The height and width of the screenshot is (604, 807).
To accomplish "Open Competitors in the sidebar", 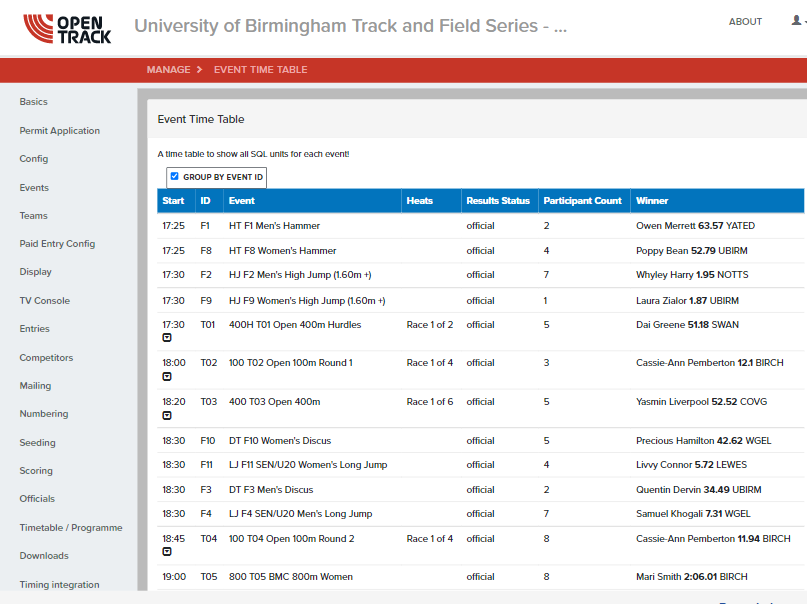I will click(46, 358).
